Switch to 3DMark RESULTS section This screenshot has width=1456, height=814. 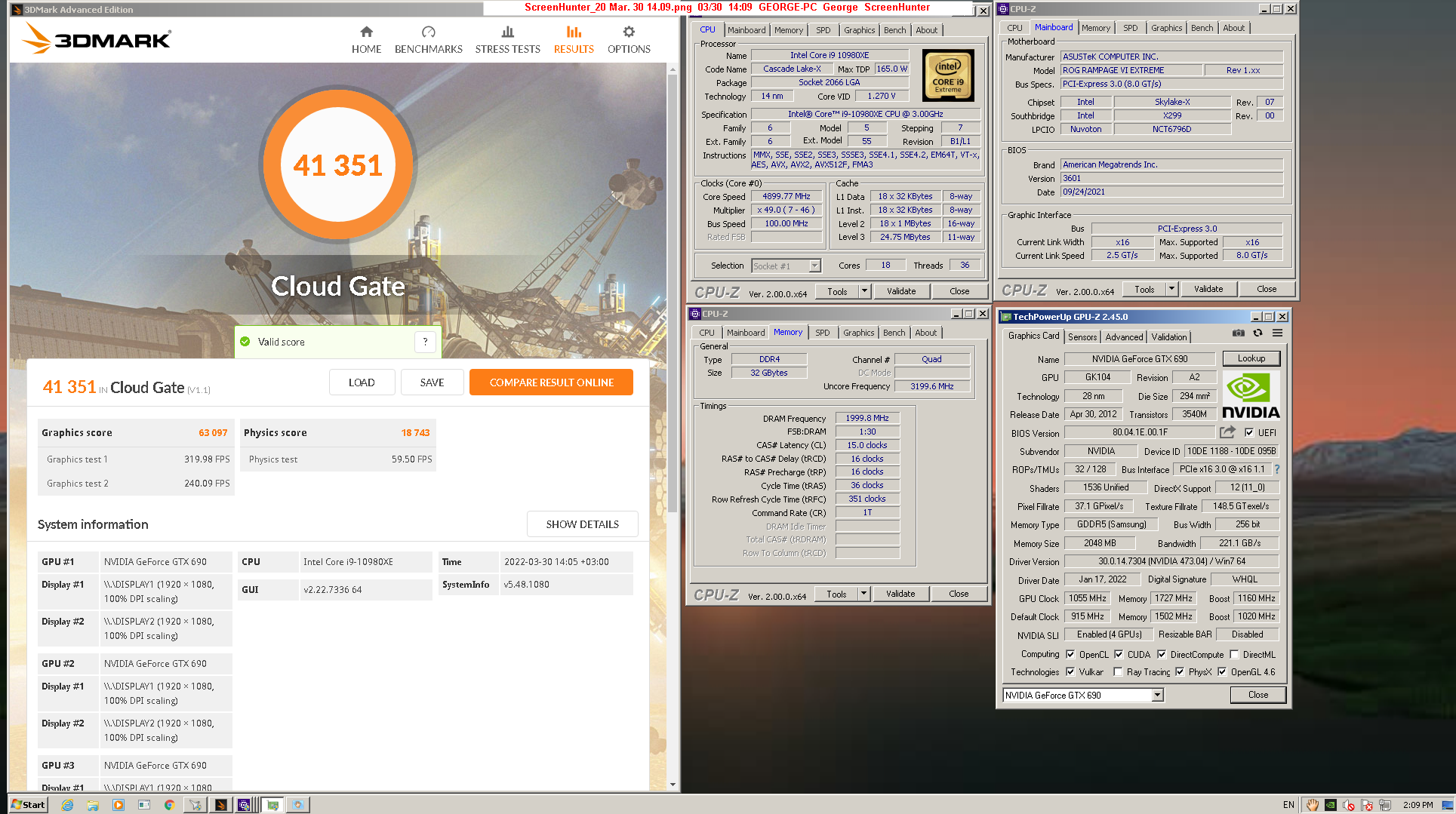click(574, 40)
